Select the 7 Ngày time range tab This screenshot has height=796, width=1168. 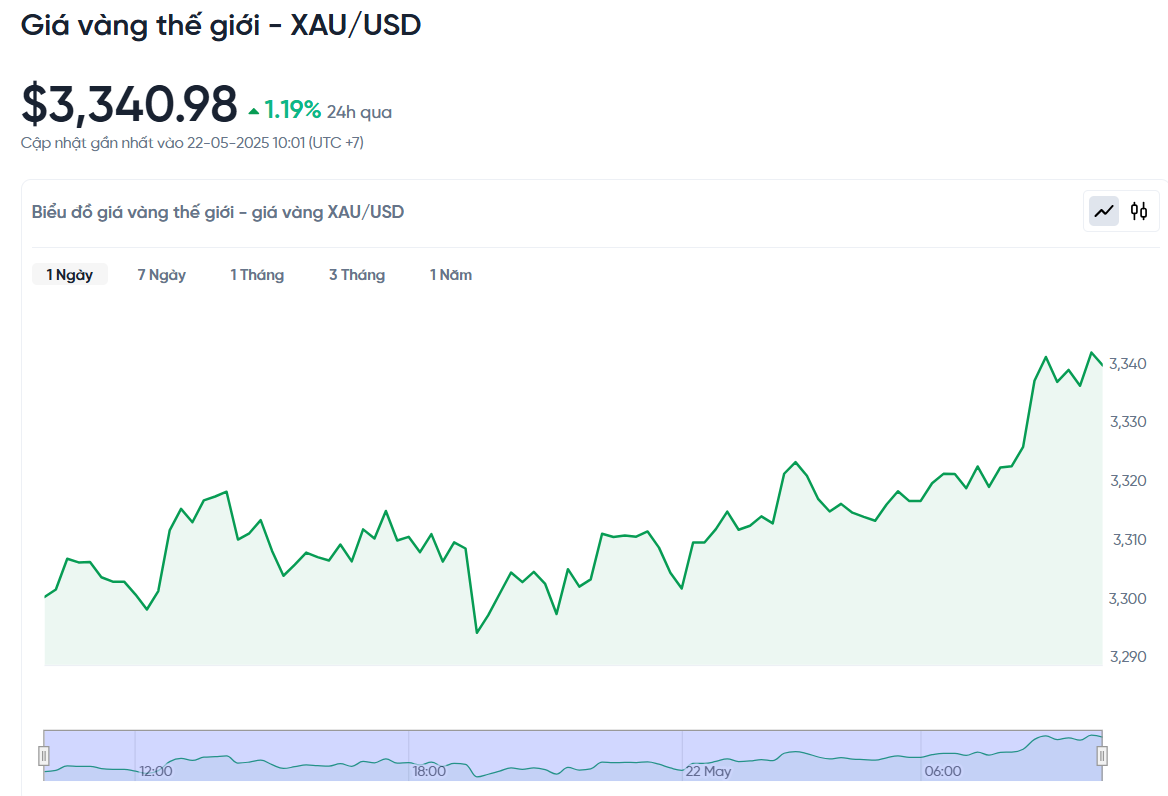pyautogui.click(x=162, y=275)
